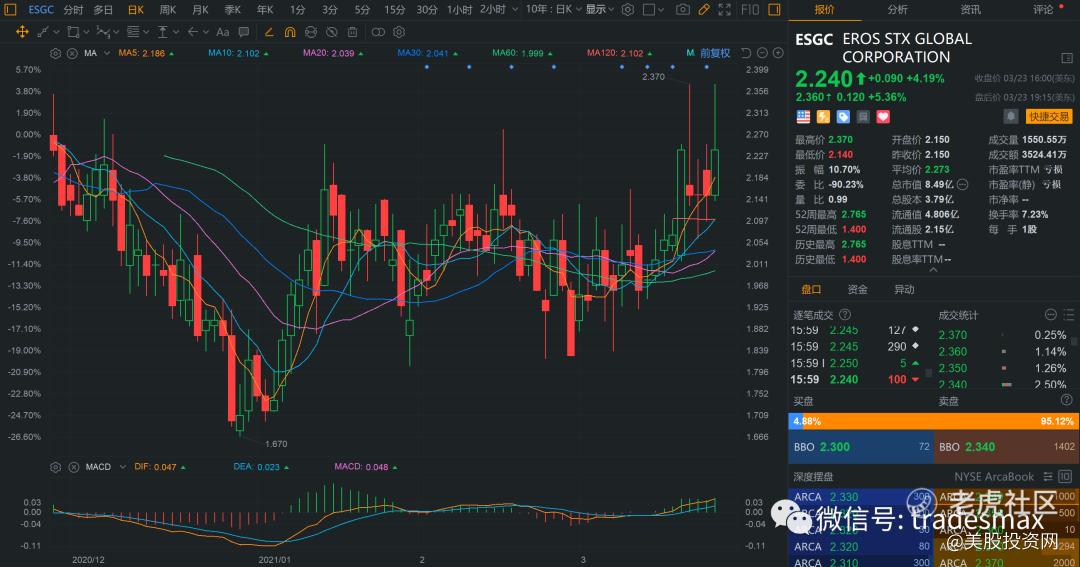Expand arrow tool options dropdown

point(207,32)
